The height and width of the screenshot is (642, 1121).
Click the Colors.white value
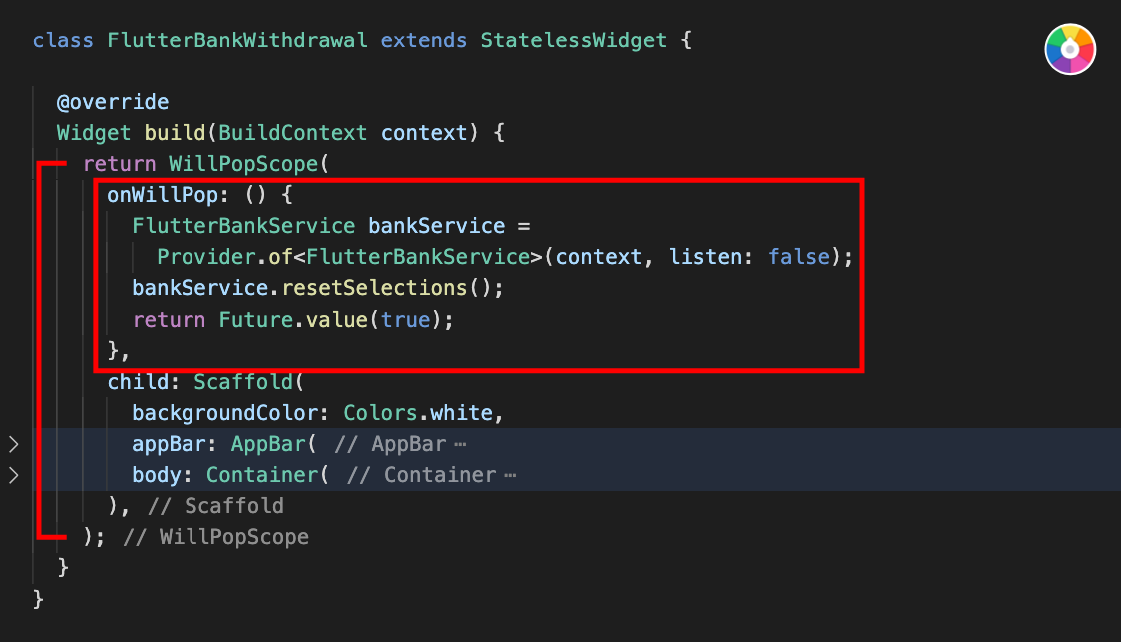[418, 413]
